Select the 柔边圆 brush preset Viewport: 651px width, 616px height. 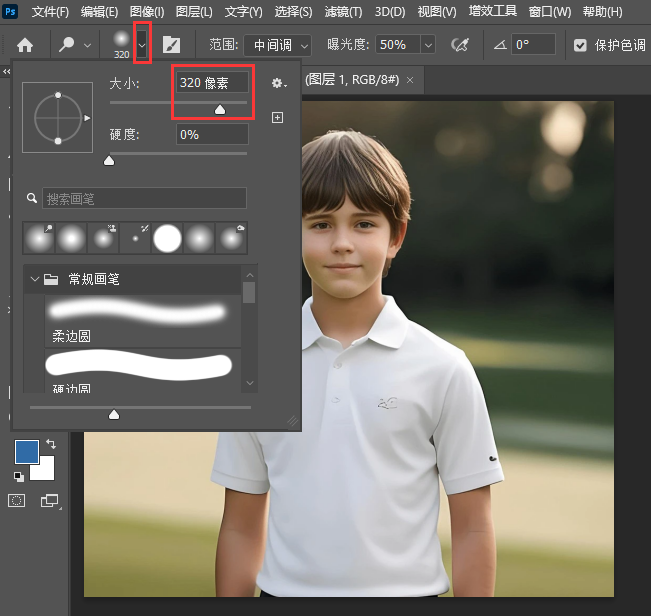coord(135,320)
